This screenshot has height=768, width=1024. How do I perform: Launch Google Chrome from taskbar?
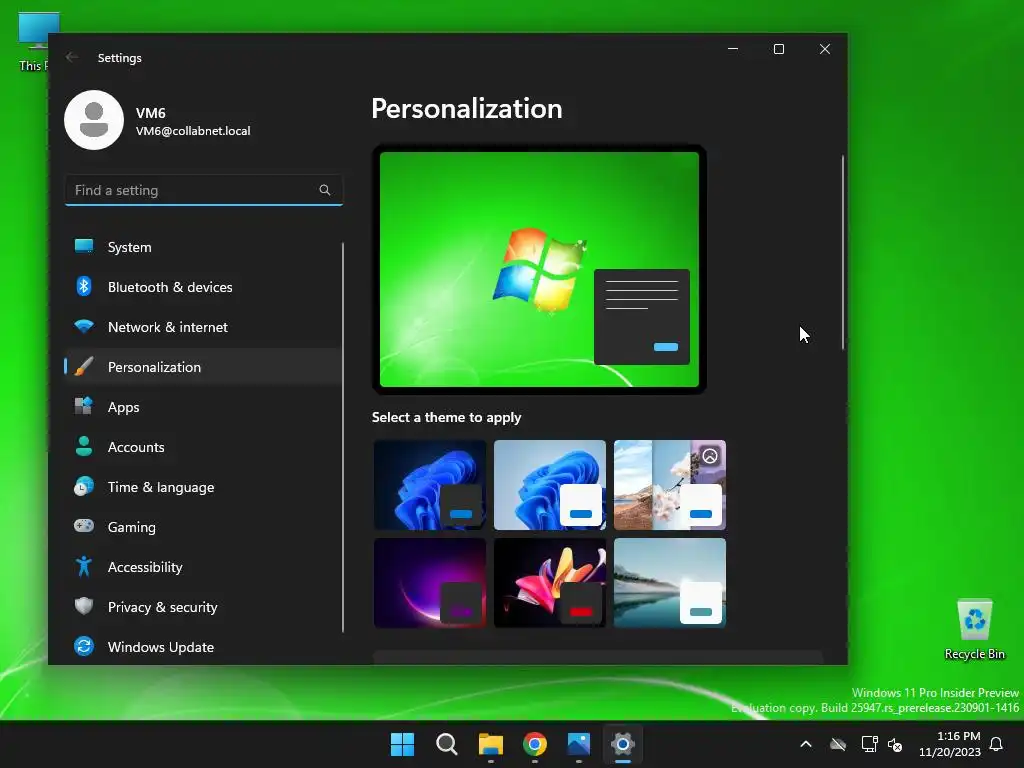[535, 744]
